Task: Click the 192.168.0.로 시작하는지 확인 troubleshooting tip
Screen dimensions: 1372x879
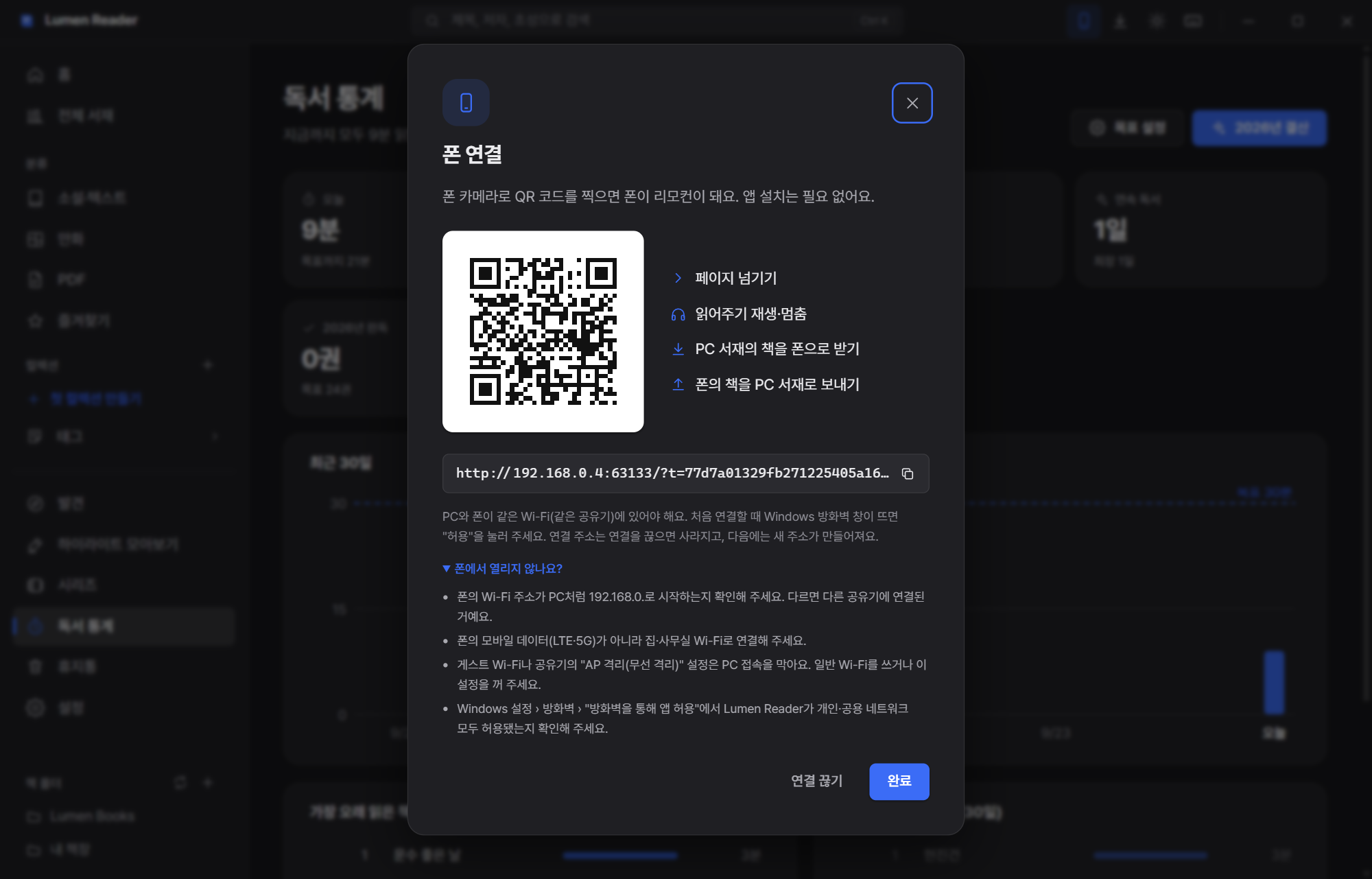Action: (x=691, y=607)
